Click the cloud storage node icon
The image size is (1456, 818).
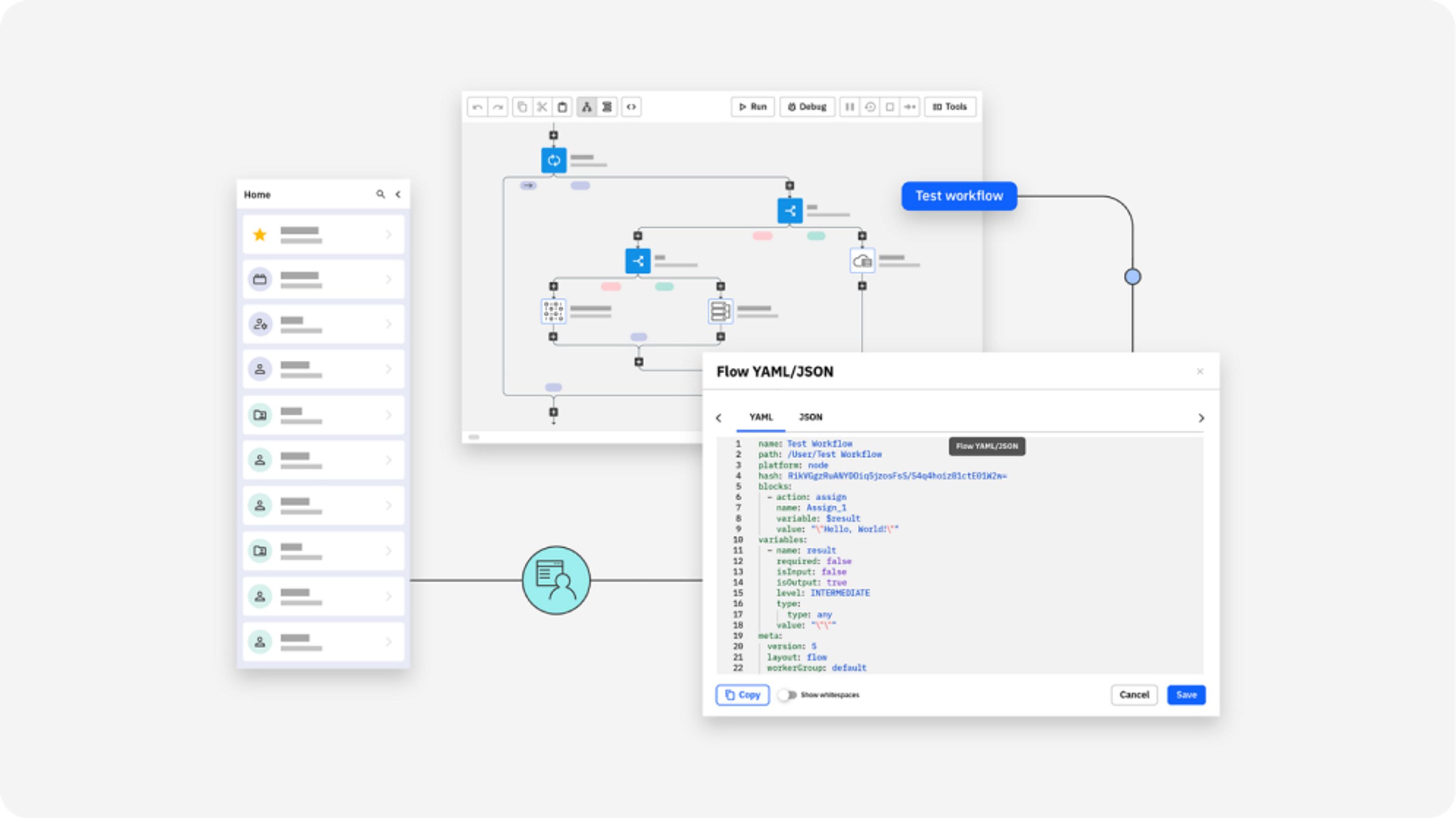coord(862,261)
